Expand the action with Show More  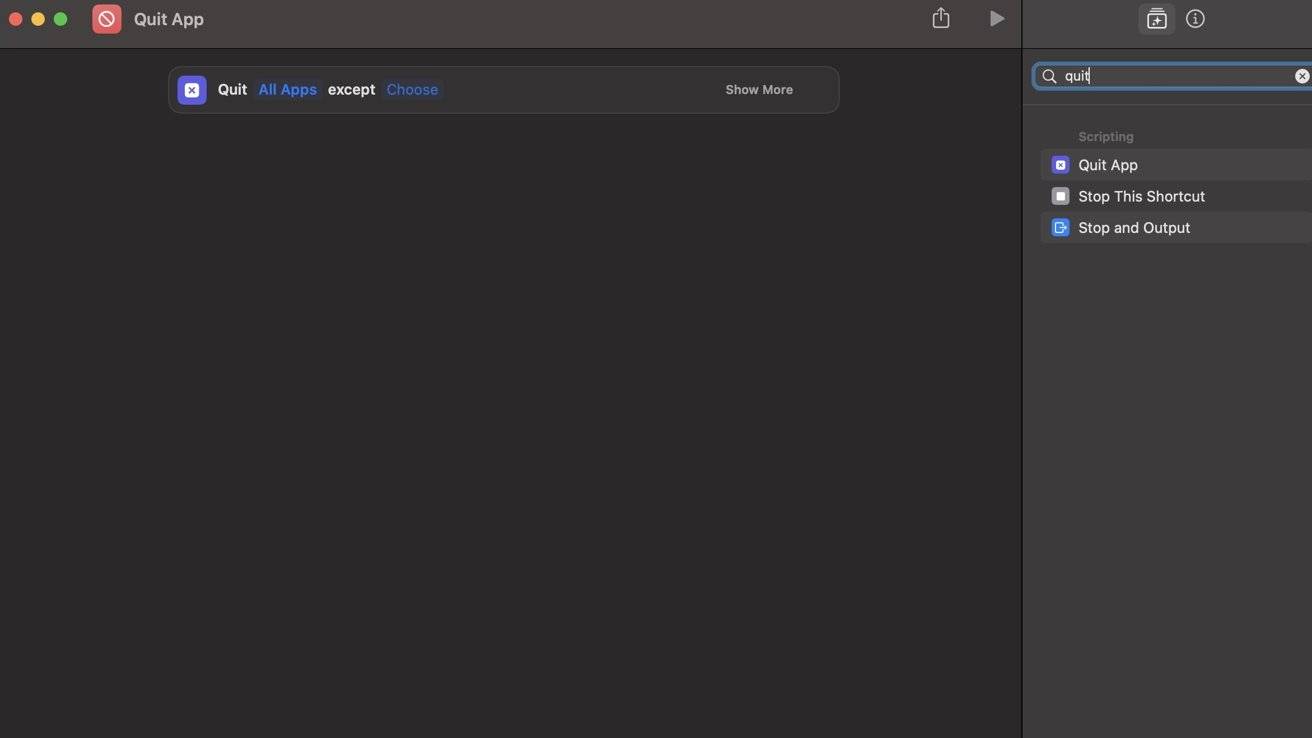(758, 90)
